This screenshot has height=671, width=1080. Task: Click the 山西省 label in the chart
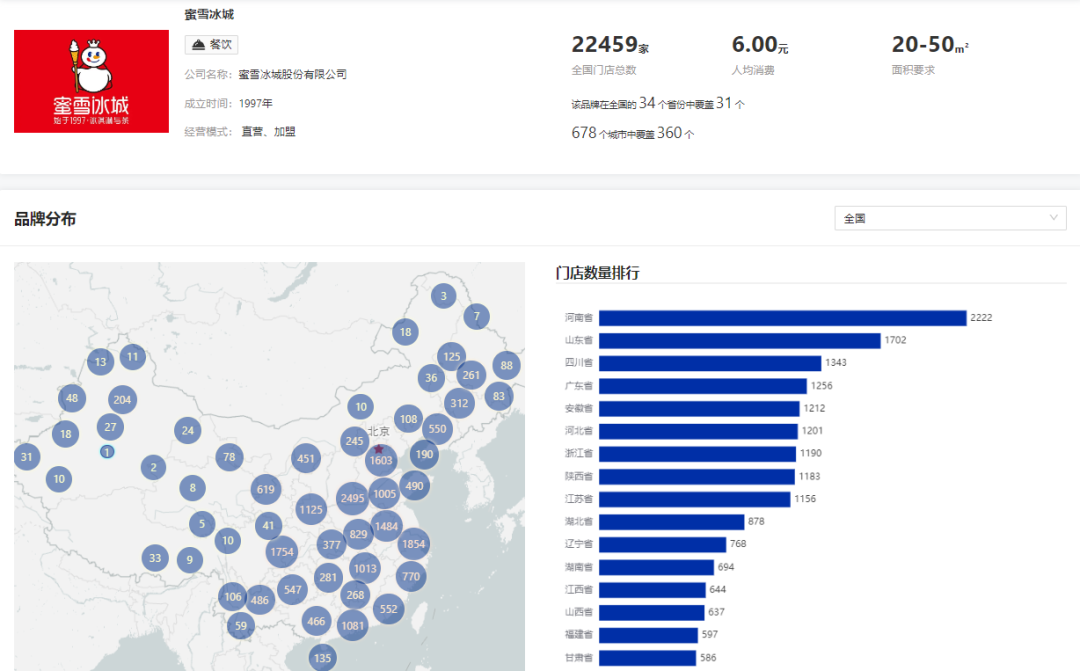click(579, 612)
